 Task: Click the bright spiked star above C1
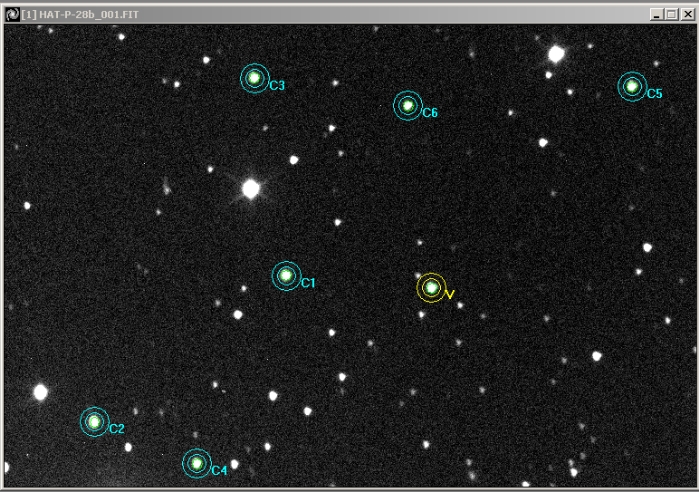pyautogui.click(x=251, y=188)
